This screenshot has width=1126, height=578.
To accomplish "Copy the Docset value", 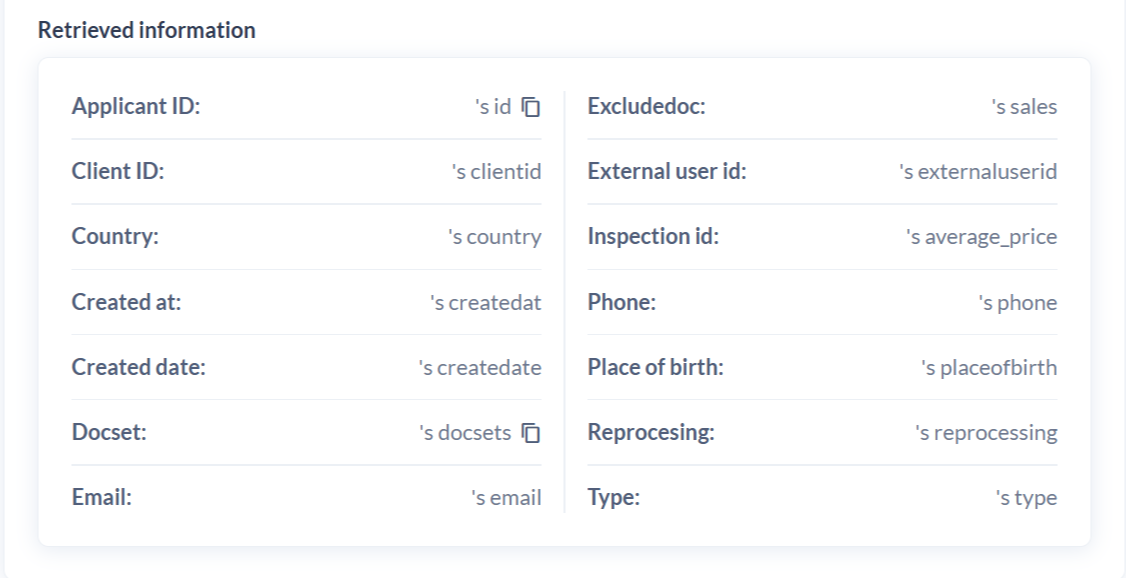I will (x=532, y=433).
